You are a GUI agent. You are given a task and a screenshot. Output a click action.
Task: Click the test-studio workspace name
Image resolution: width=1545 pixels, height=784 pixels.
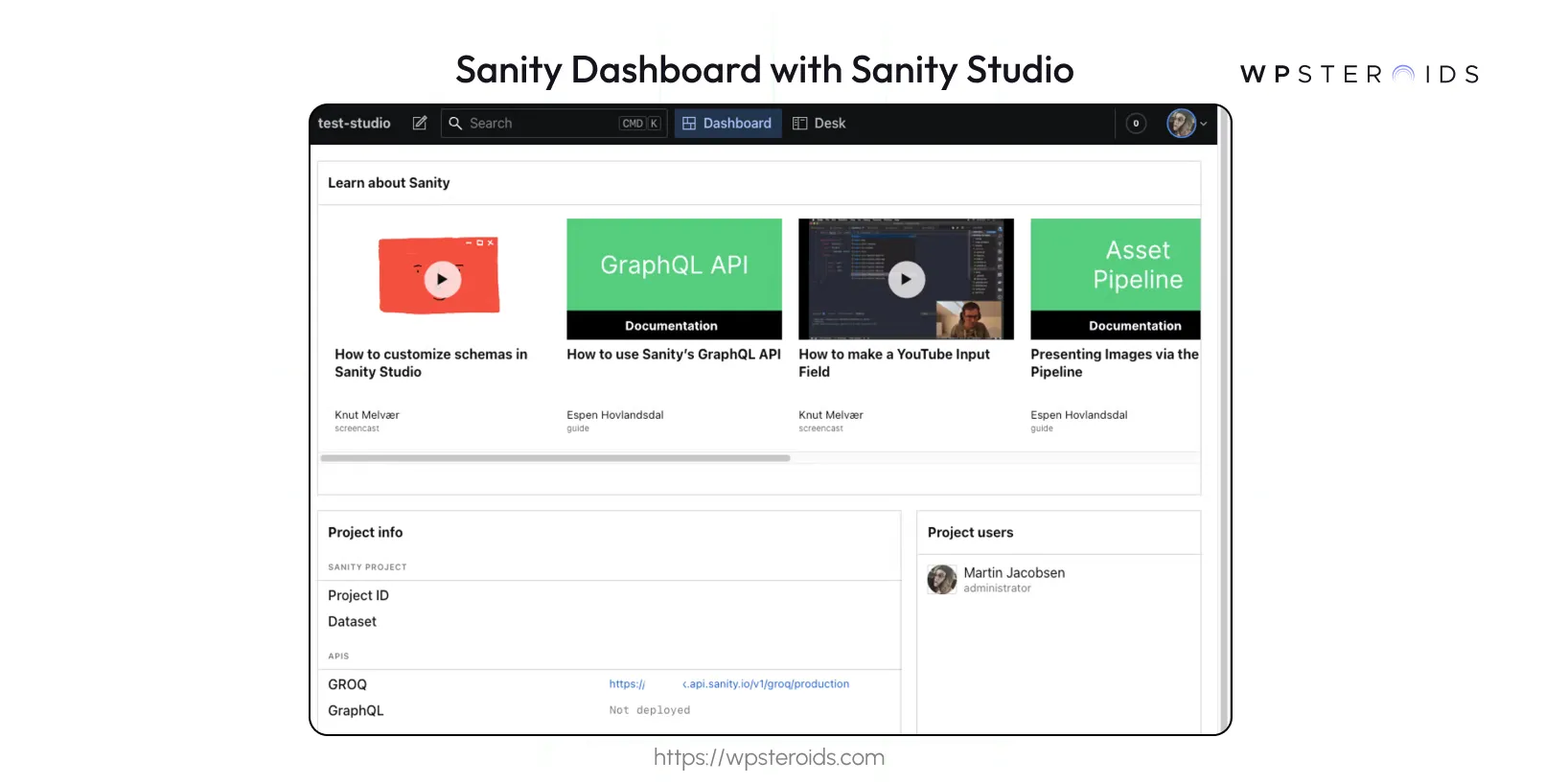[355, 124]
